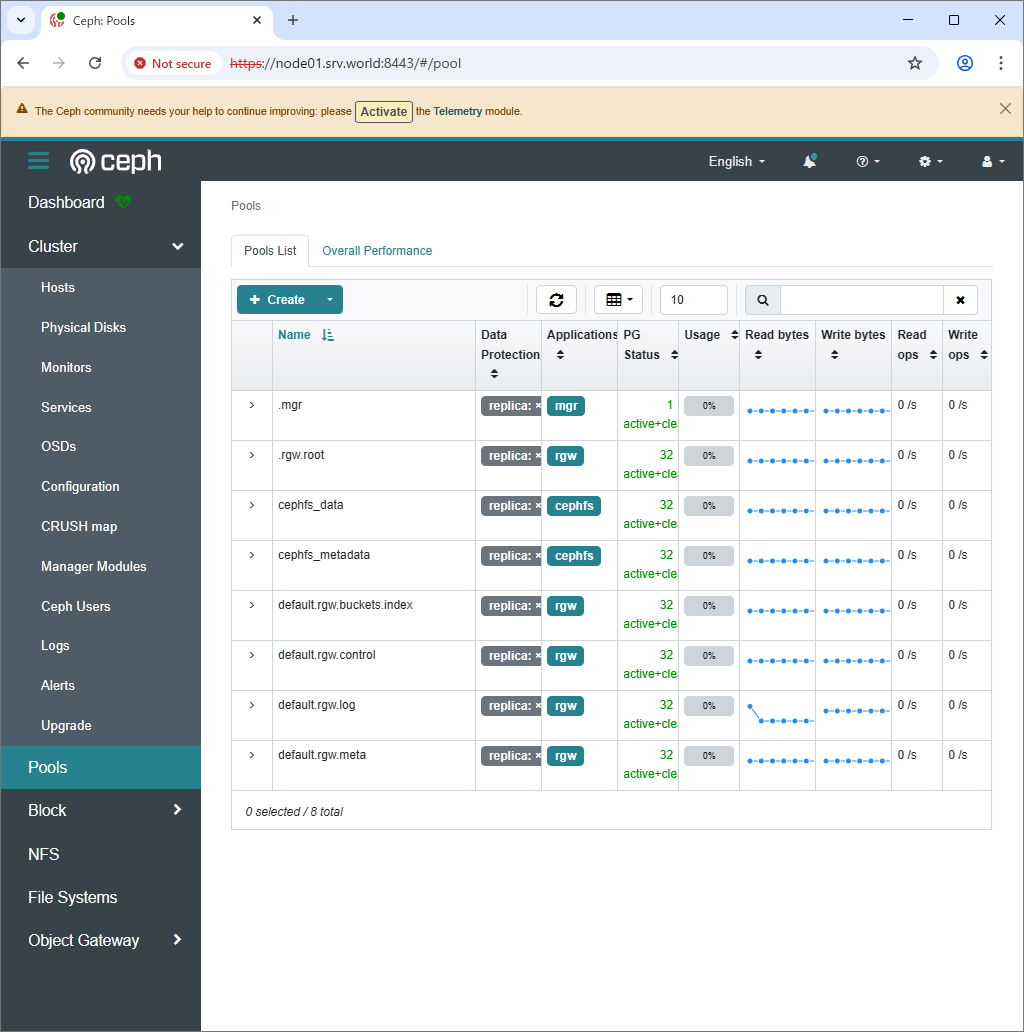Clear the search field with the X button
The width and height of the screenshot is (1024, 1032).
click(x=960, y=299)
